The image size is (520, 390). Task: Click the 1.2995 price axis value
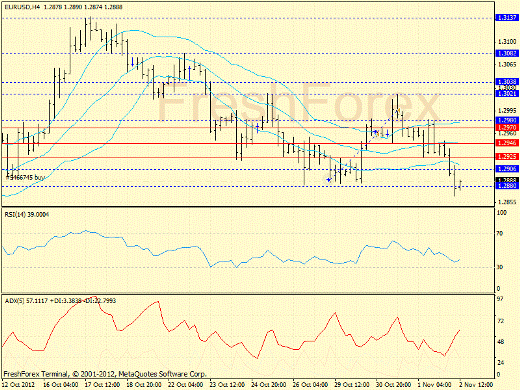click(507, 111)
